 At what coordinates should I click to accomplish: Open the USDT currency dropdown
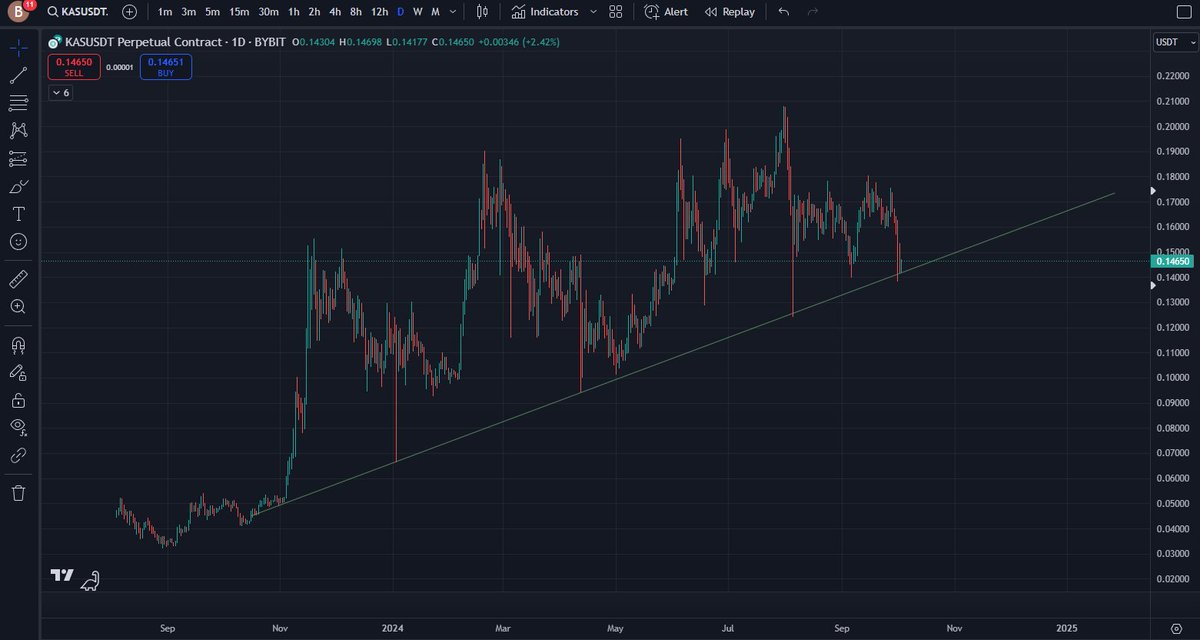click(x=1175, y=42)
